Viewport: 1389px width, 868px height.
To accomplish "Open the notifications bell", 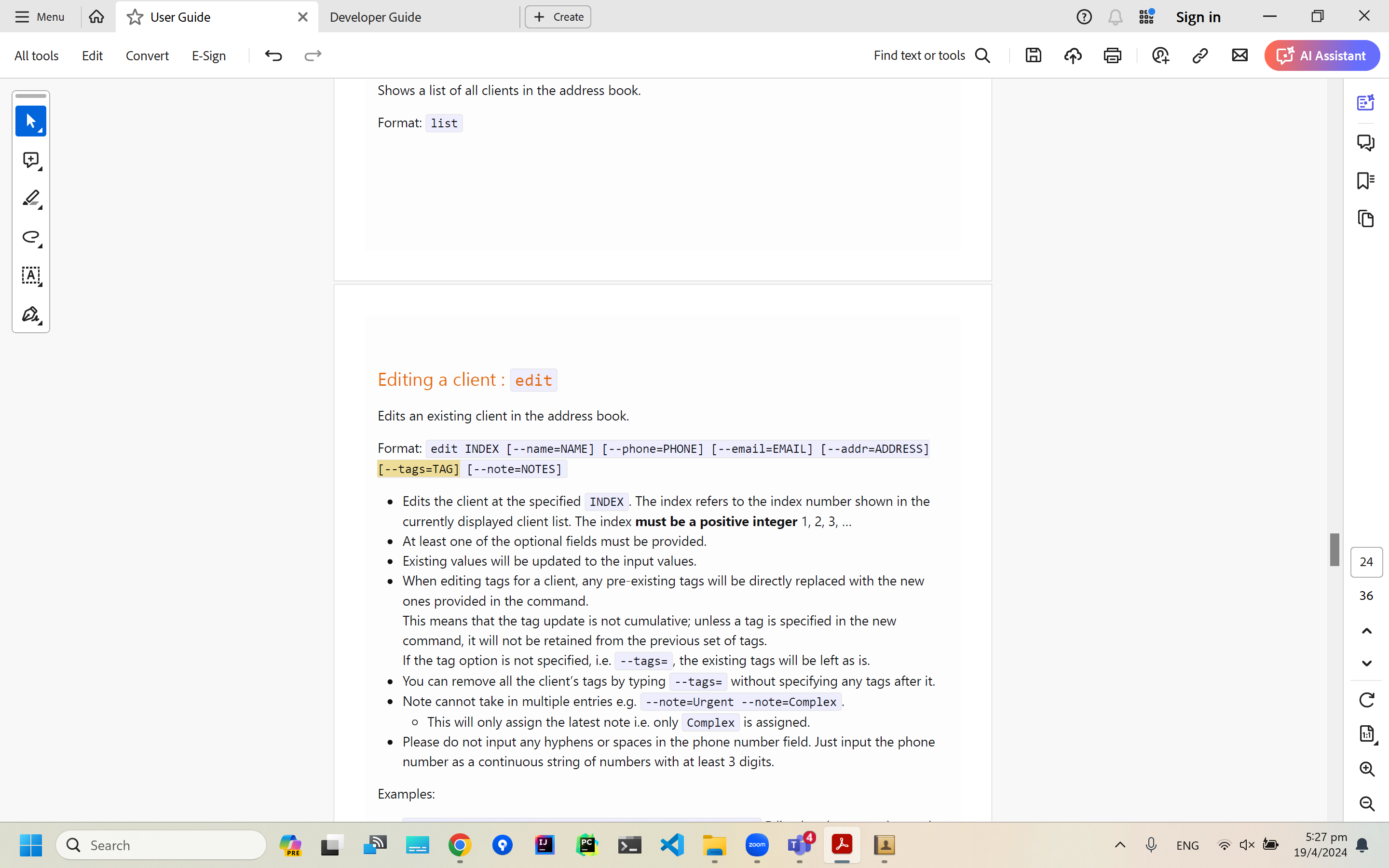I will pos(1115,17).
